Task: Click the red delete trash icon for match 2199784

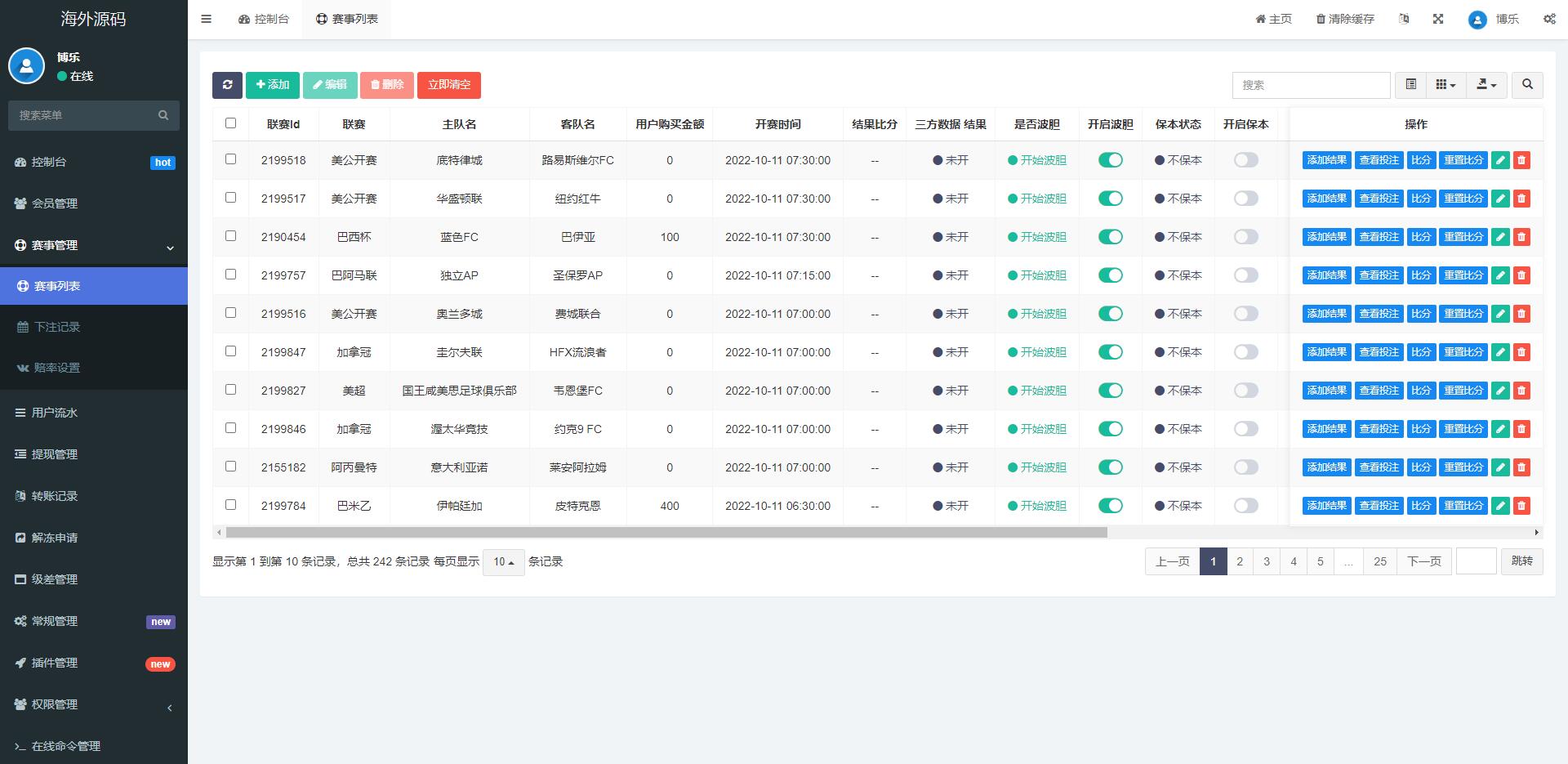Action: (x=1521, y=506)
